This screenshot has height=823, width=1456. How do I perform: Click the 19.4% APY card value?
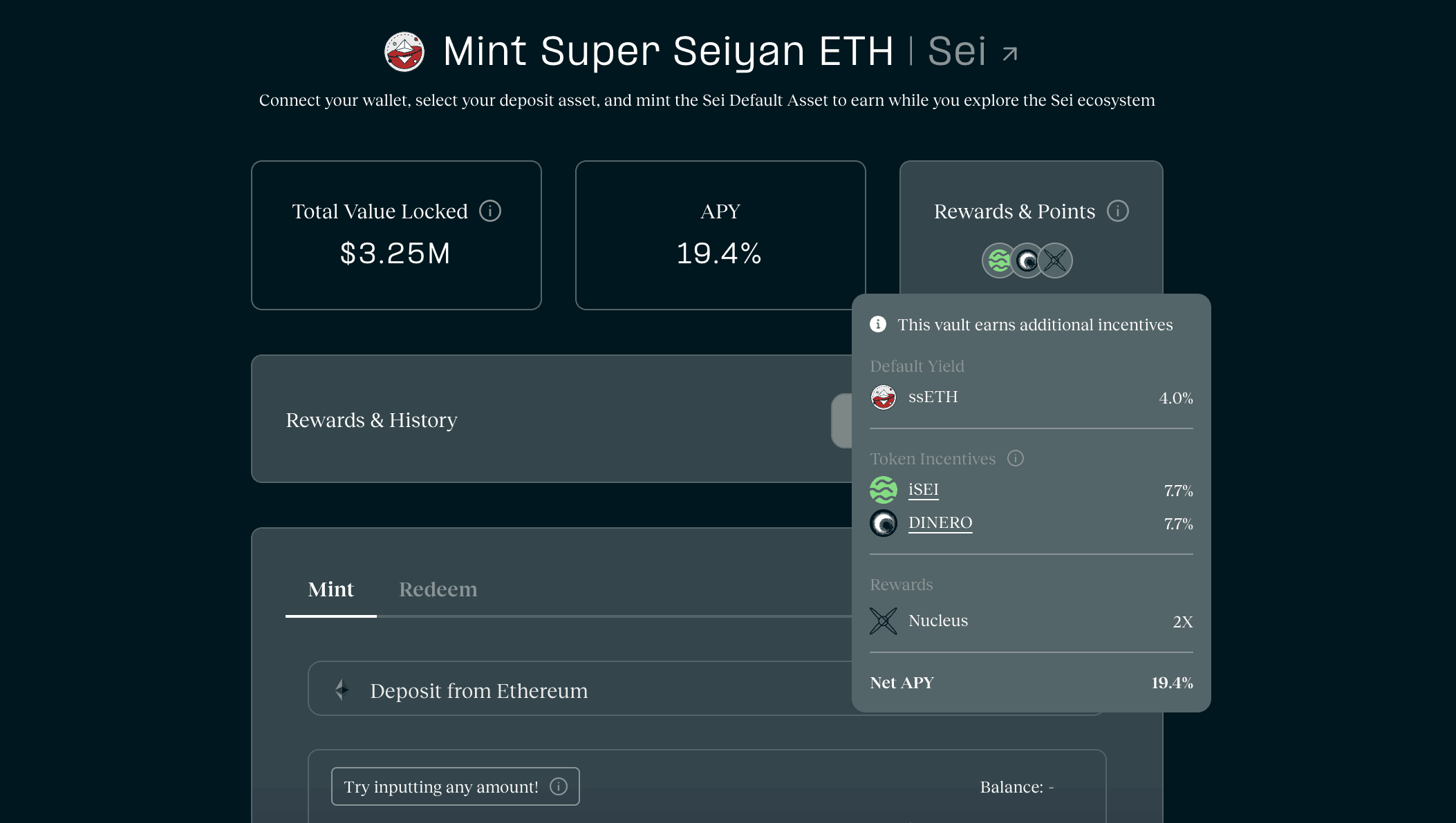click(x=720, y=254)
